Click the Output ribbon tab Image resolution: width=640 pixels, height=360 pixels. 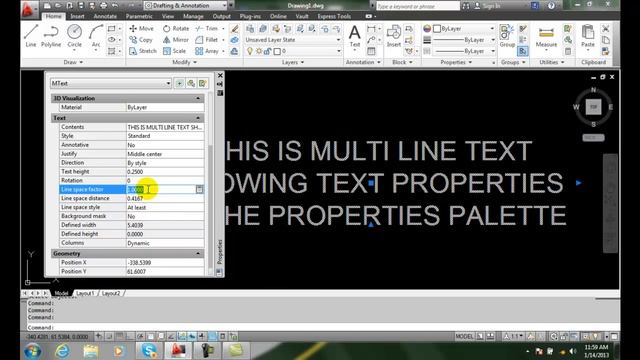pyautogui.click(x=222, y=16)
